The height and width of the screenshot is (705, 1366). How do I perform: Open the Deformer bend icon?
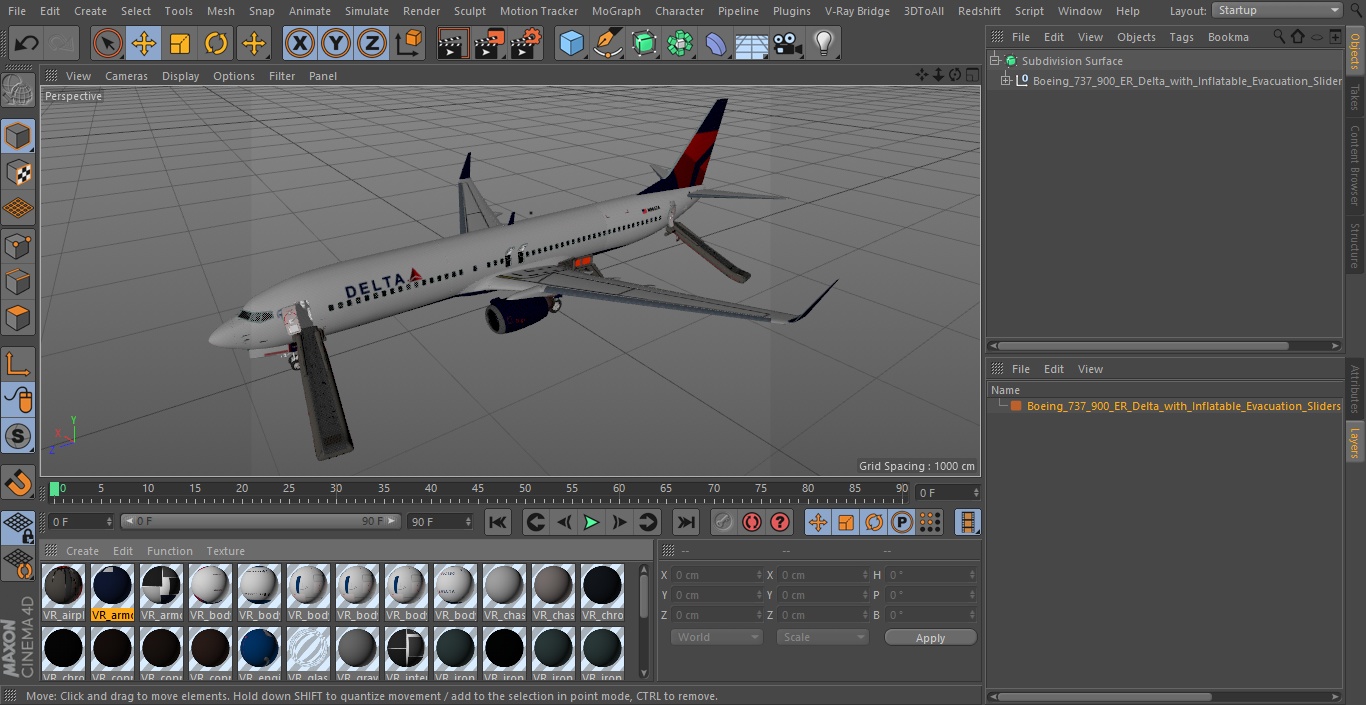[716, 43]
